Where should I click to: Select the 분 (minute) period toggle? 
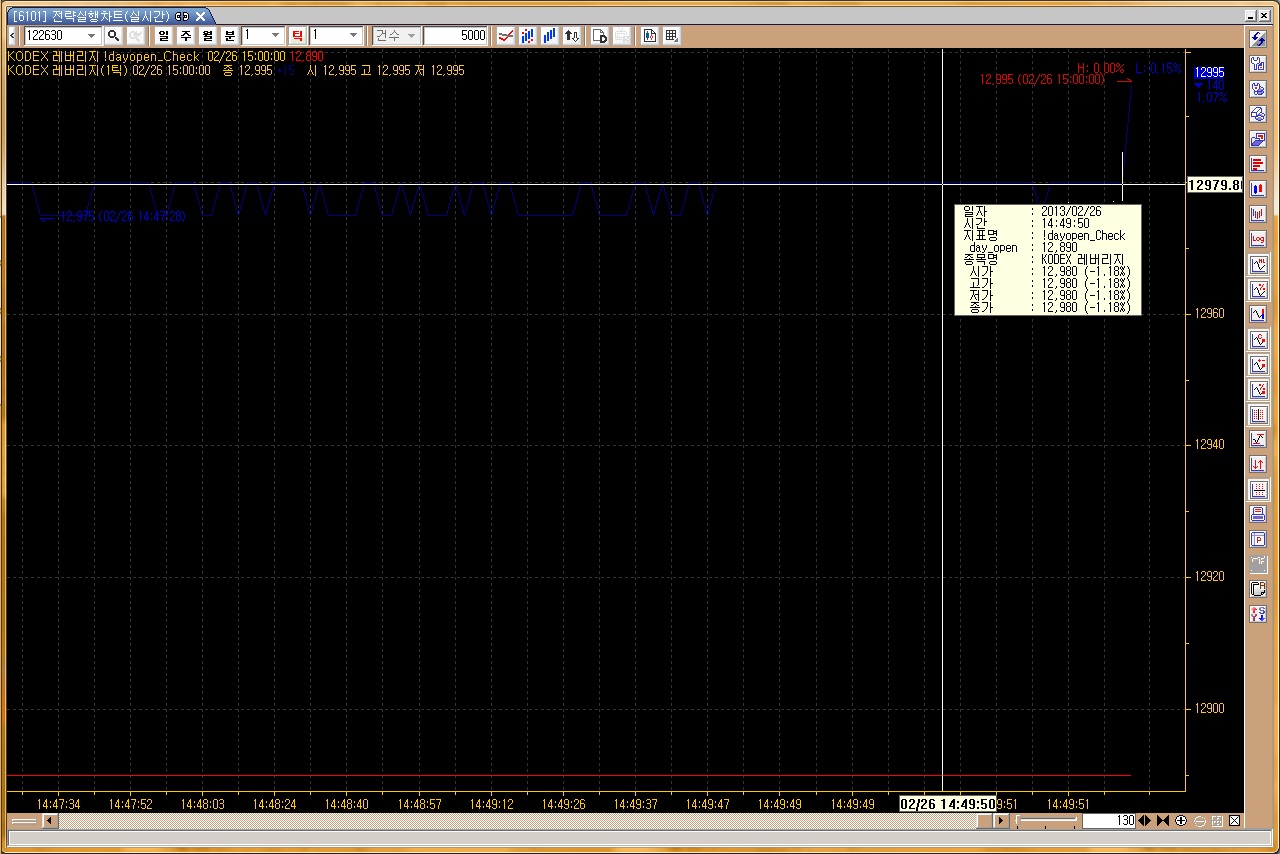pyautogui.click(x=230, y=36)
